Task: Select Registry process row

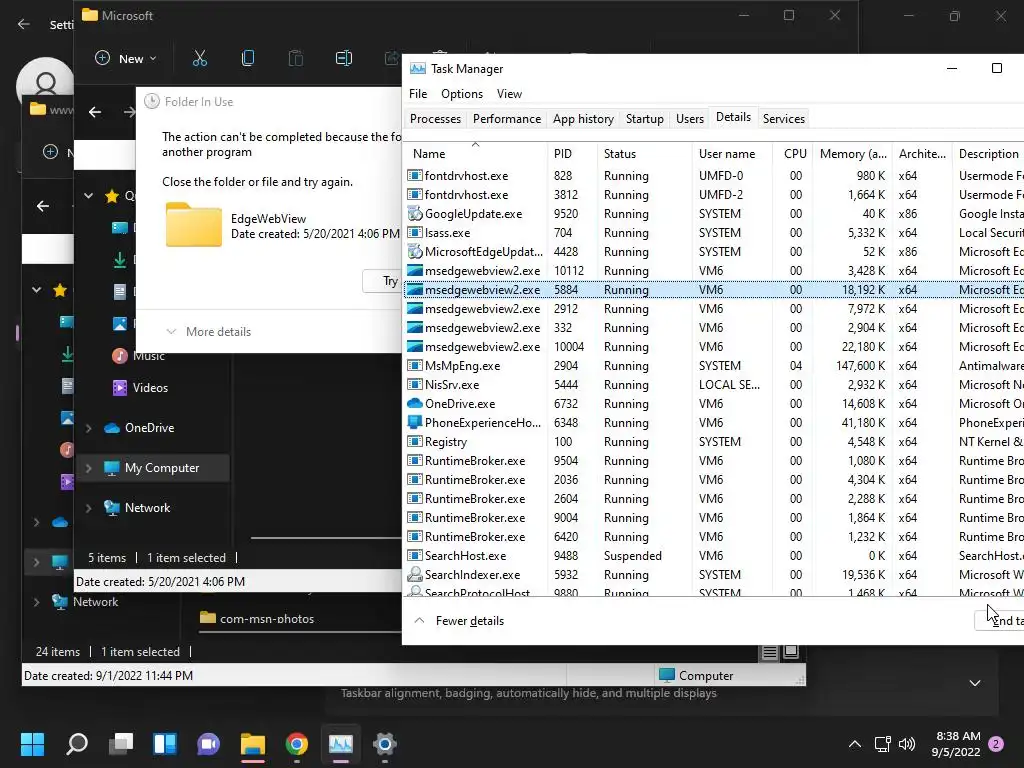Action: [x=714, y=441]
